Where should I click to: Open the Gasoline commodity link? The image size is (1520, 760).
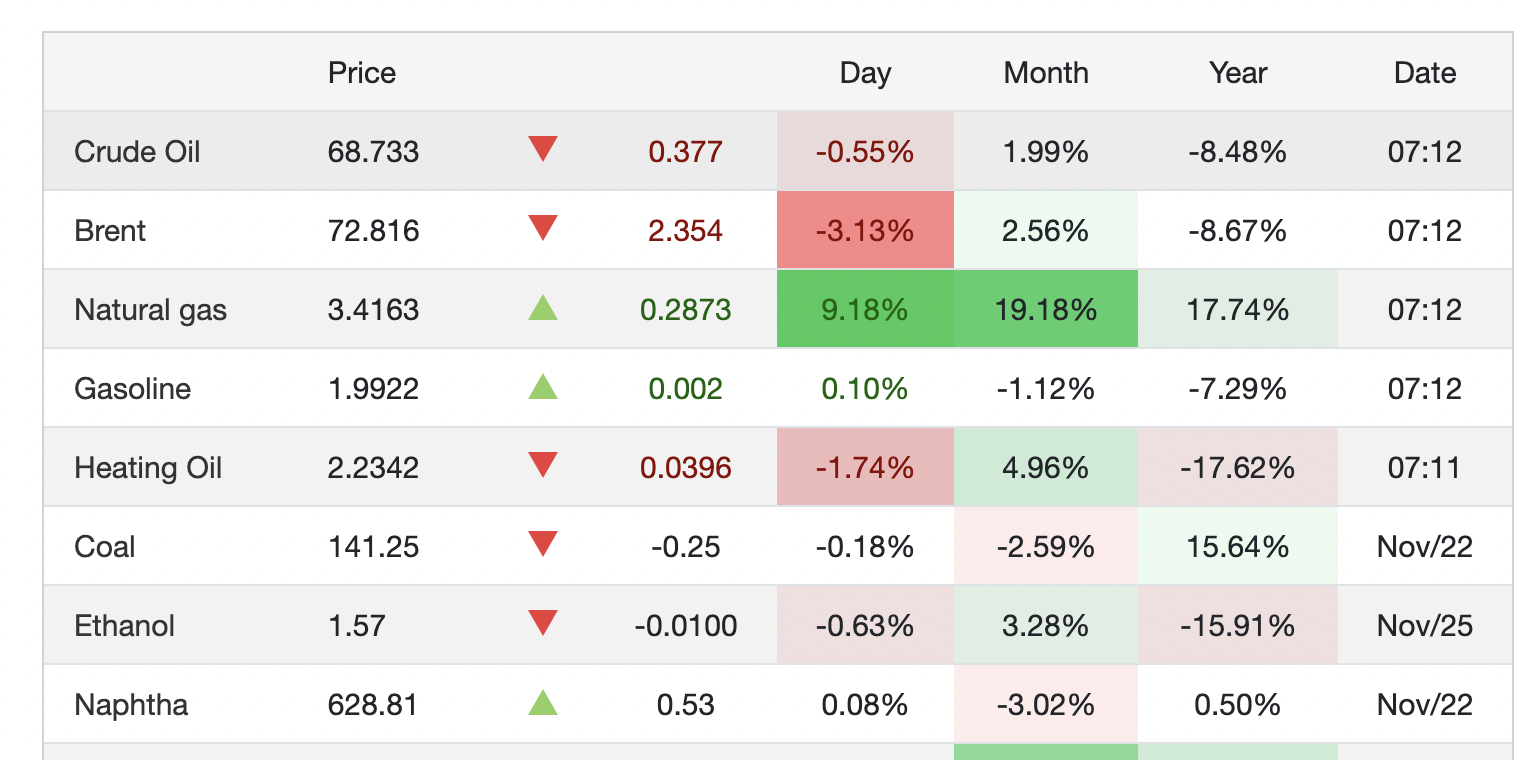[132, 389]
